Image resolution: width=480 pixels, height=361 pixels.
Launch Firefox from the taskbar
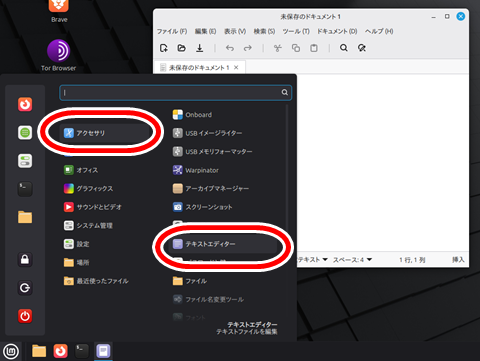pos(60,351)
